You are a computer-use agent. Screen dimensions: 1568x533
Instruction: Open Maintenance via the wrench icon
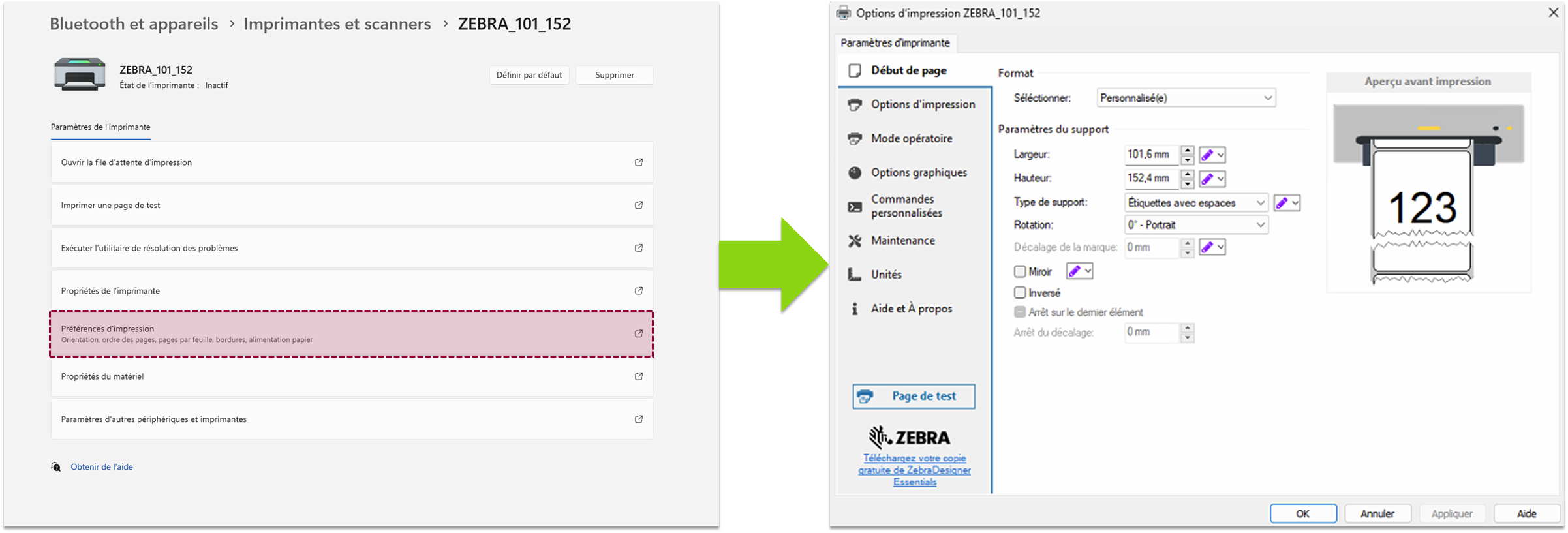(855, 241)
